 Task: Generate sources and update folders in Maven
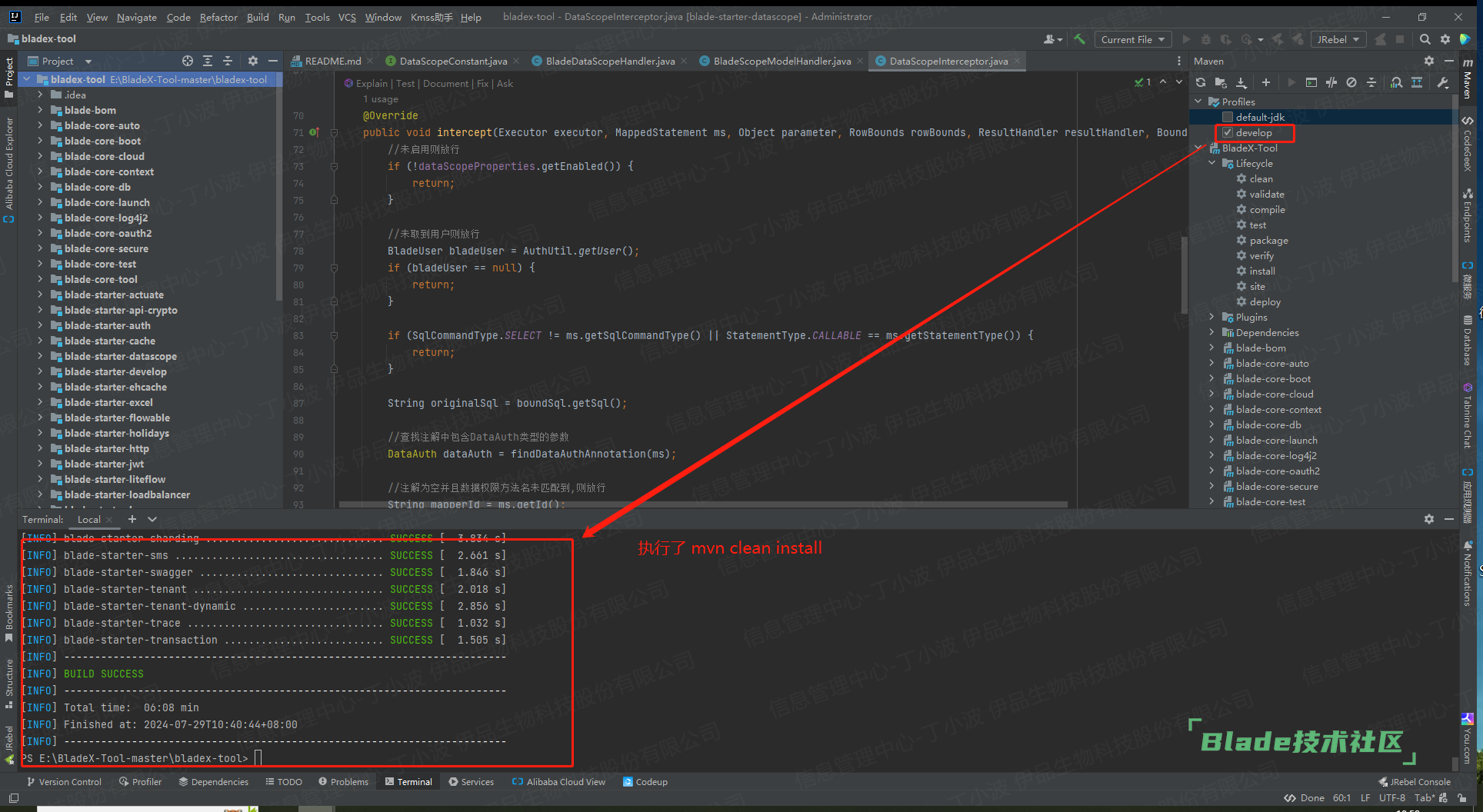coord(1221,82)
